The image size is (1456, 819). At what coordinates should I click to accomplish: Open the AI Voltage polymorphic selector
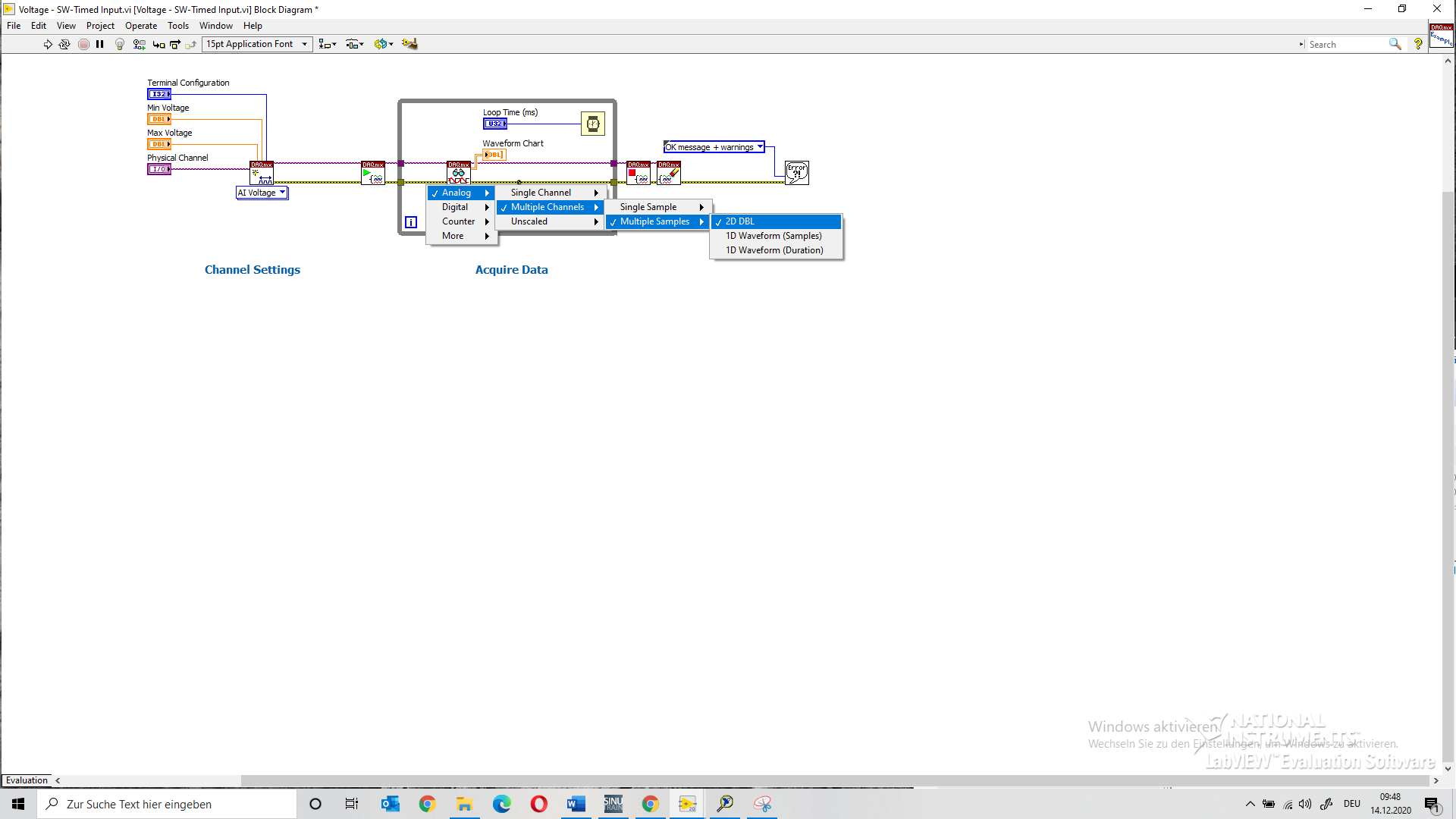pyautogui.click(x=262, y=193)
